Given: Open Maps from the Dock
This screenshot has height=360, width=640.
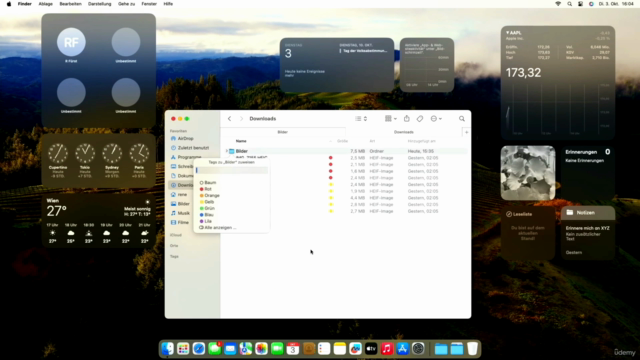Looking at the screenshot, I should coord(246,349).
